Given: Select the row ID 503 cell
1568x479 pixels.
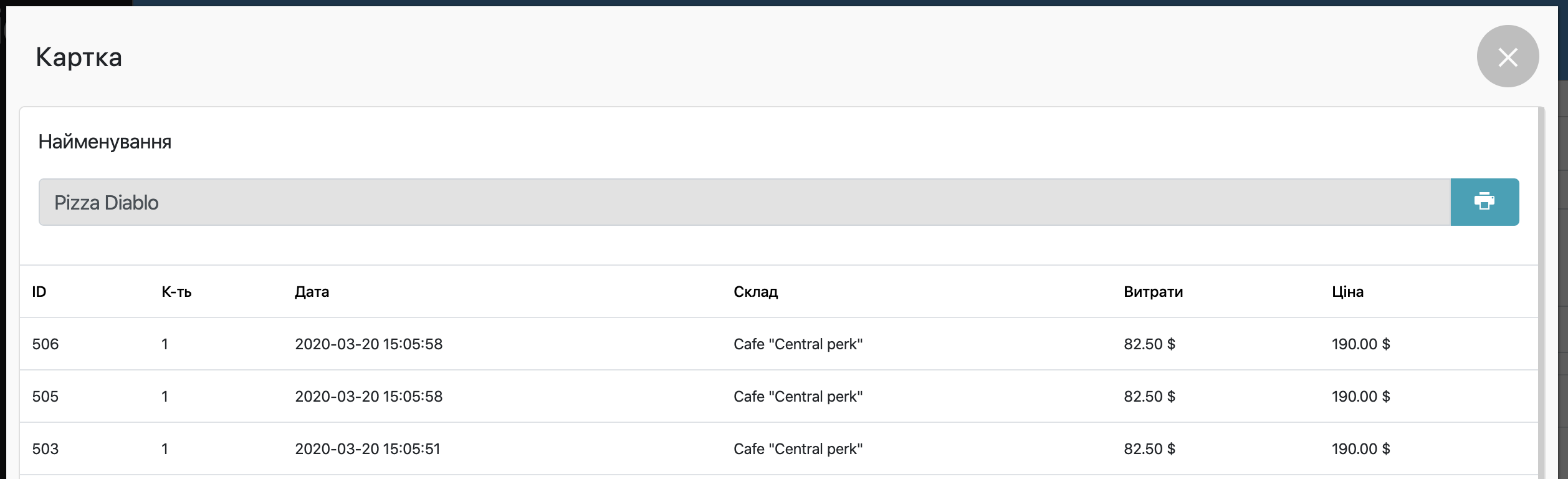Looking at the screenshot, I should coord(45,449).
